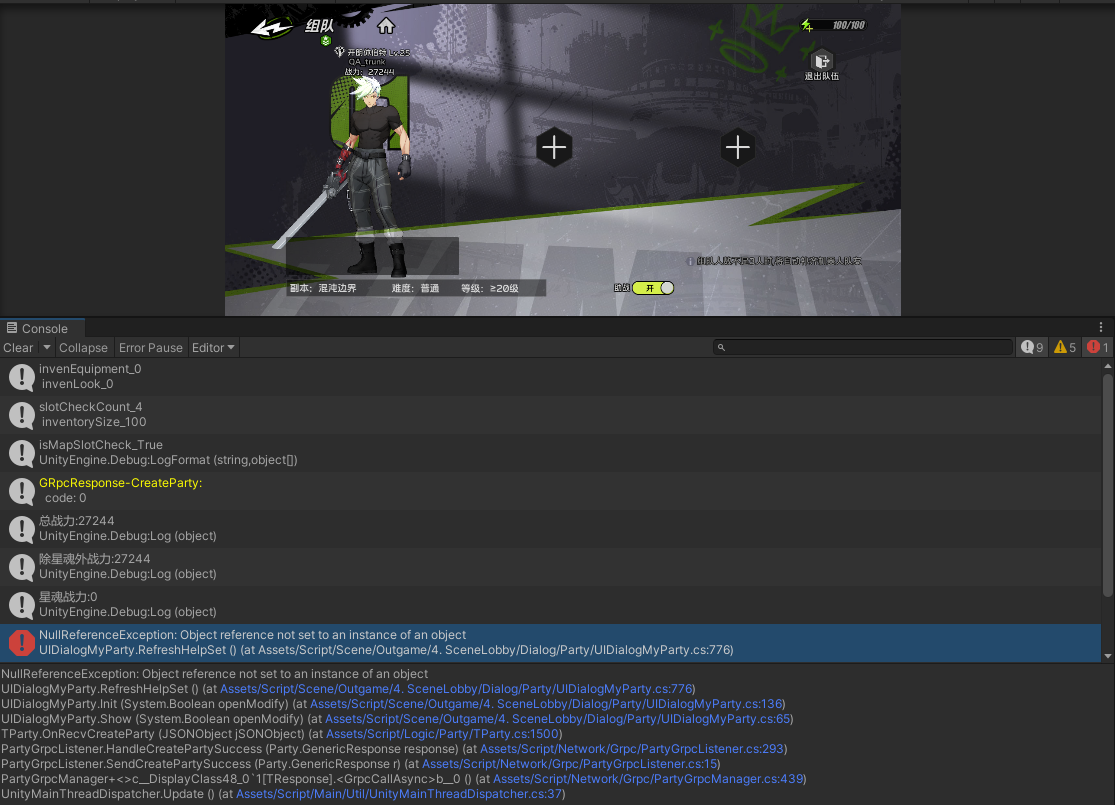Add member via middle plus hexagon slot
1115x805 pixels.
coord(553,148)
